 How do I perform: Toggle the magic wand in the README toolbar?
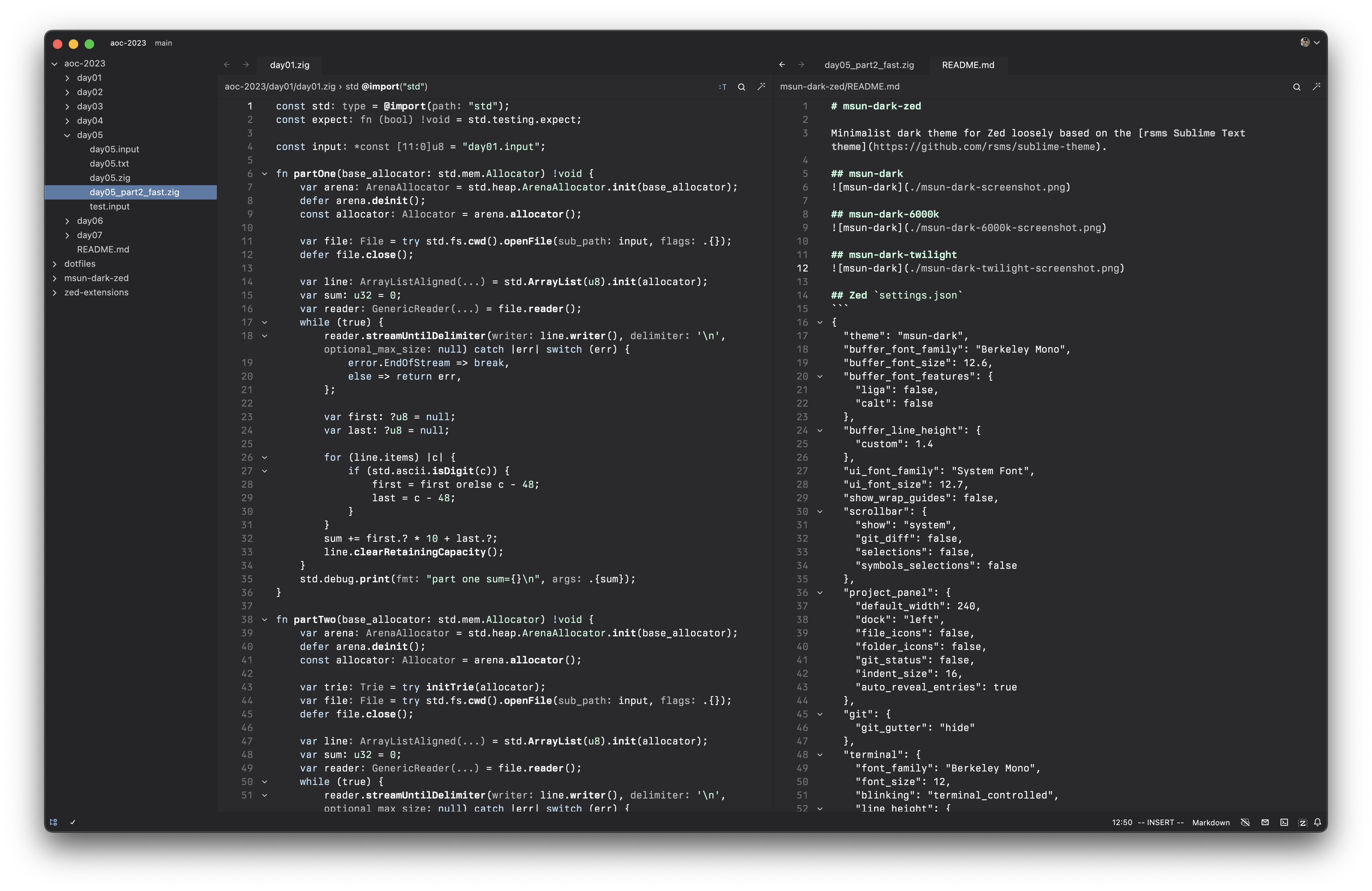pyautogui.click(x=1316, y=87)
